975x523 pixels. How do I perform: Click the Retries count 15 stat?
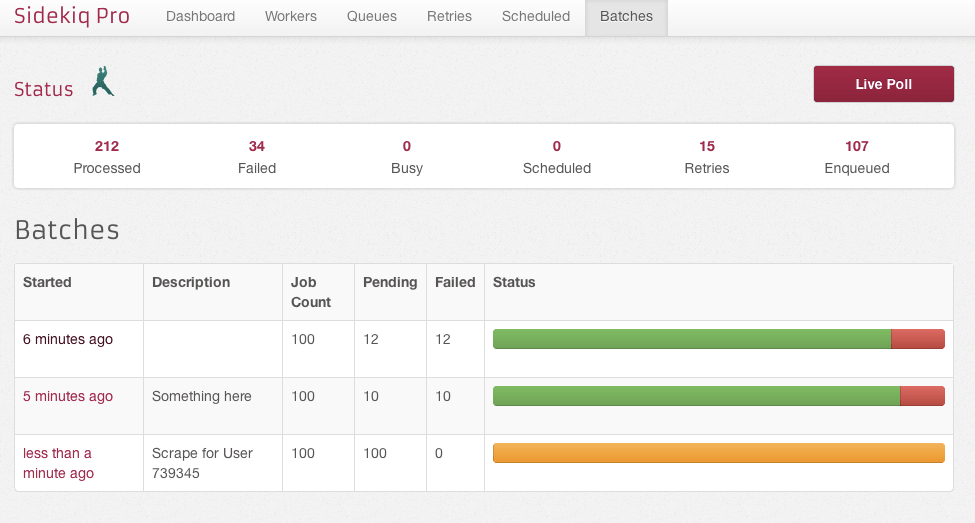707,146
